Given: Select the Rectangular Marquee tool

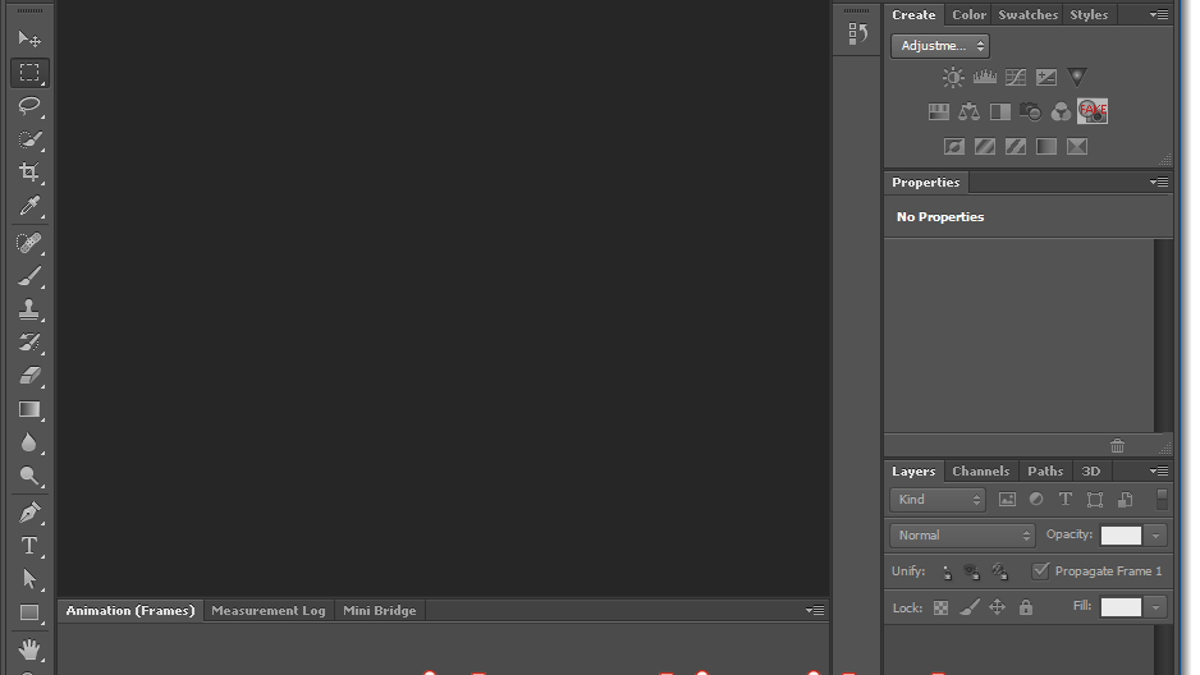Looking at the screenshot, I should (29, 73).
